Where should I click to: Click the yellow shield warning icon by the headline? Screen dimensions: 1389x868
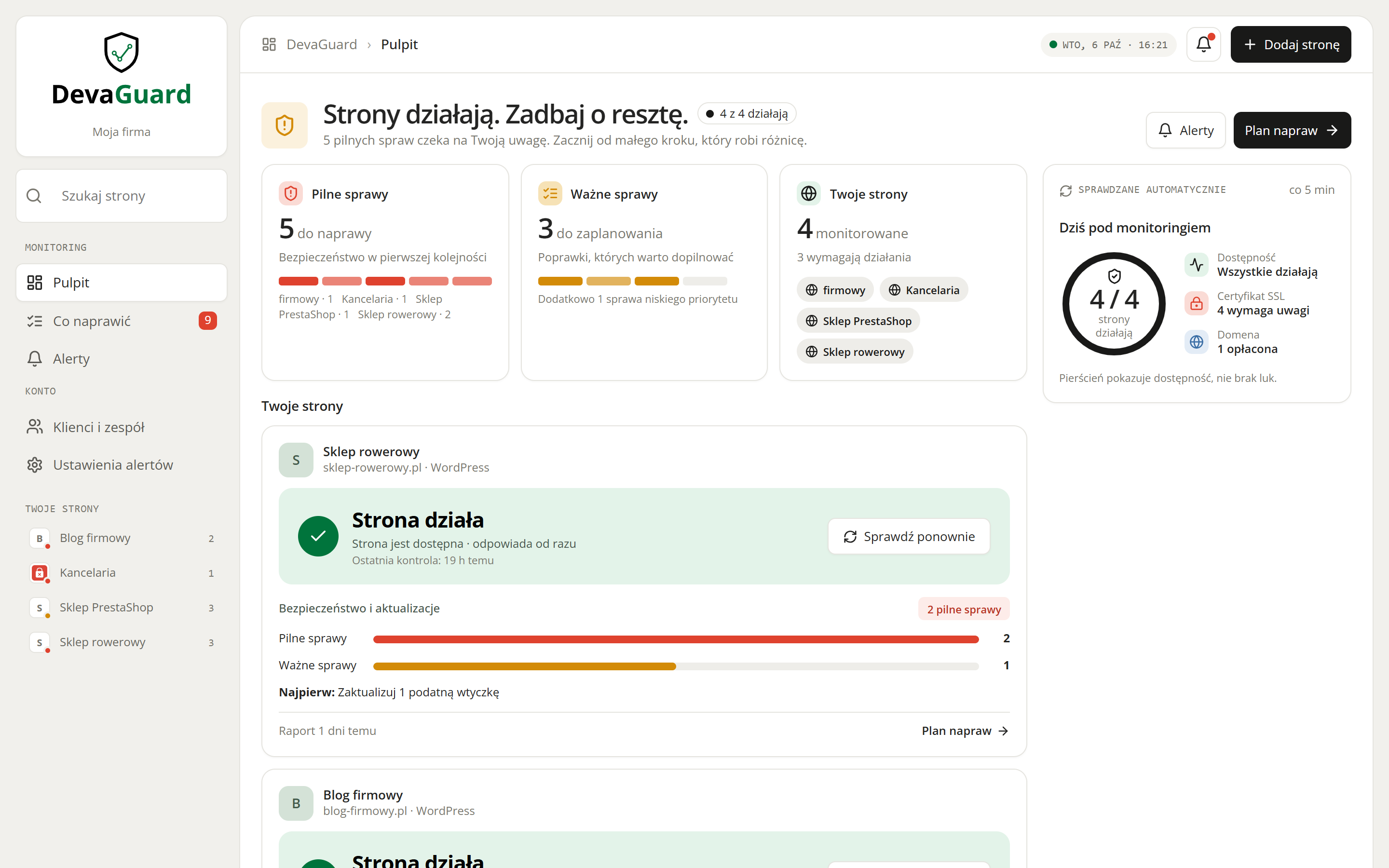click(x=285, y=125)
